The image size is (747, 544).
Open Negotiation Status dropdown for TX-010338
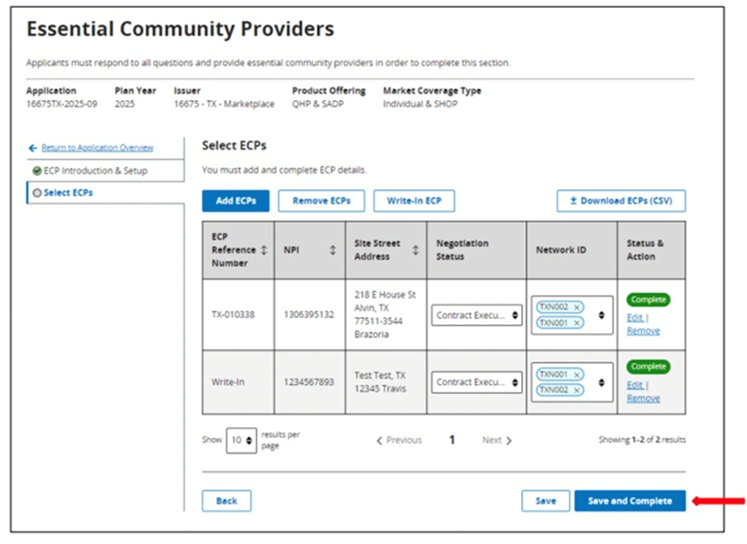click(x=478, y=315)
